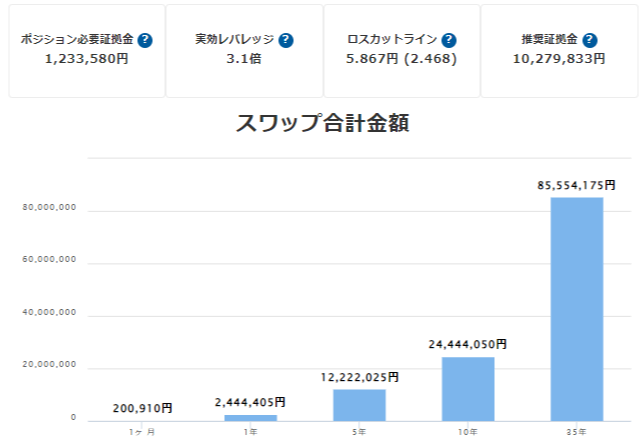Click the 80,000,000 y-axis label
Image resolution: width=642 pixels, height=444 pixels.
[x=49, y=209]
